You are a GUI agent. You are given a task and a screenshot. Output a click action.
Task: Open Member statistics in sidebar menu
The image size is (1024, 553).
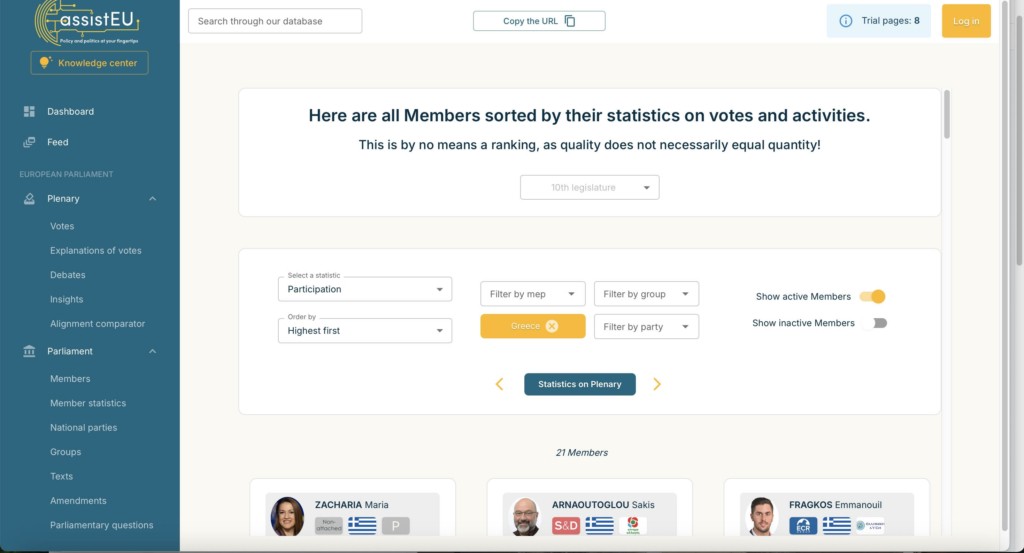click(88, 403)
